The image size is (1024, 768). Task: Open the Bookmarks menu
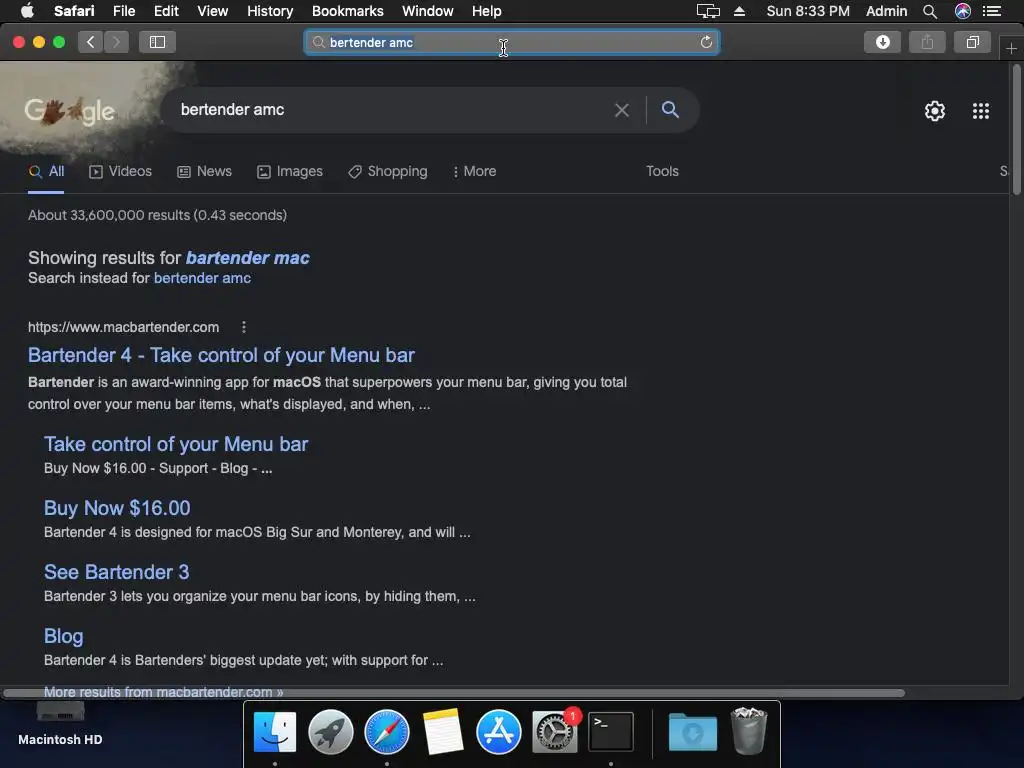point(347,11)
